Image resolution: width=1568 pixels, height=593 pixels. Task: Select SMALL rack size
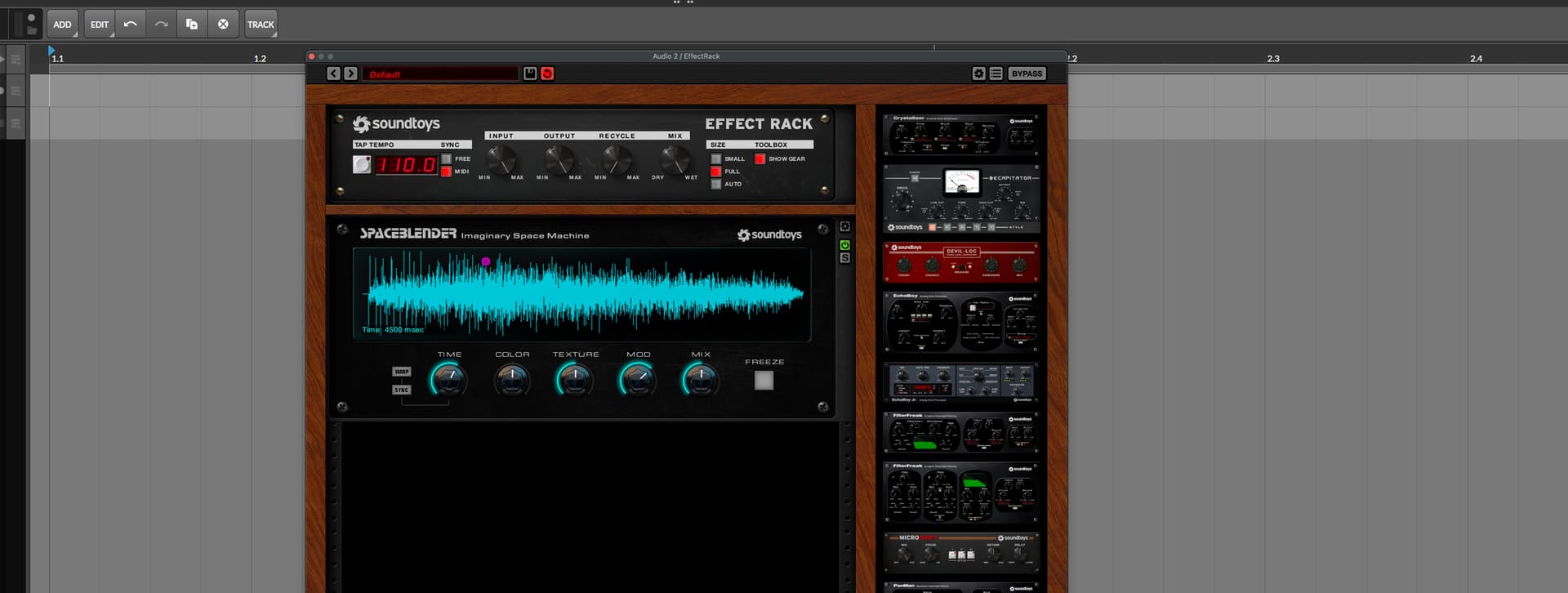pyautogui.click(x=716, y=159)
